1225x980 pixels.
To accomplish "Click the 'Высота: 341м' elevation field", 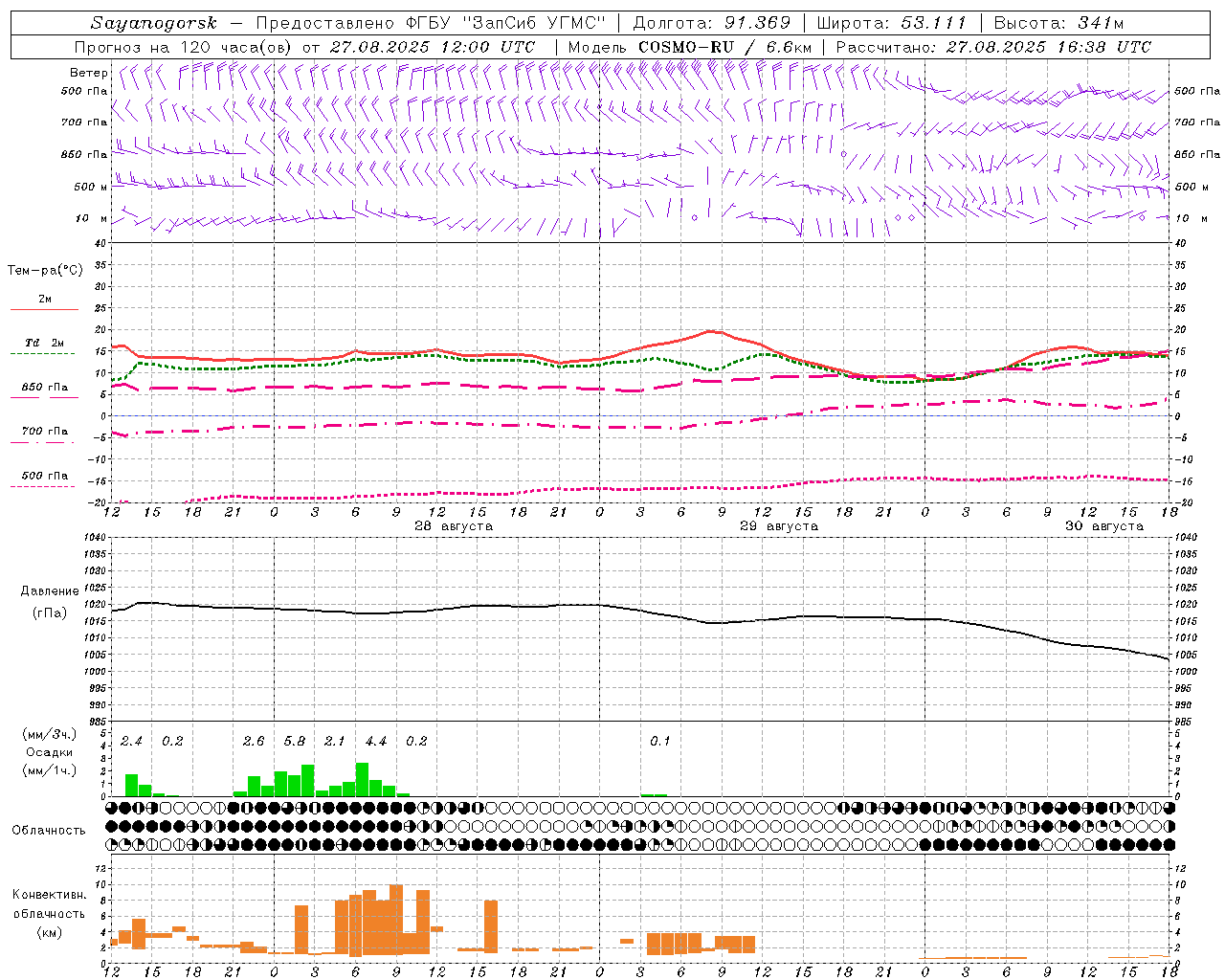I will click(x=1058, y=23).
